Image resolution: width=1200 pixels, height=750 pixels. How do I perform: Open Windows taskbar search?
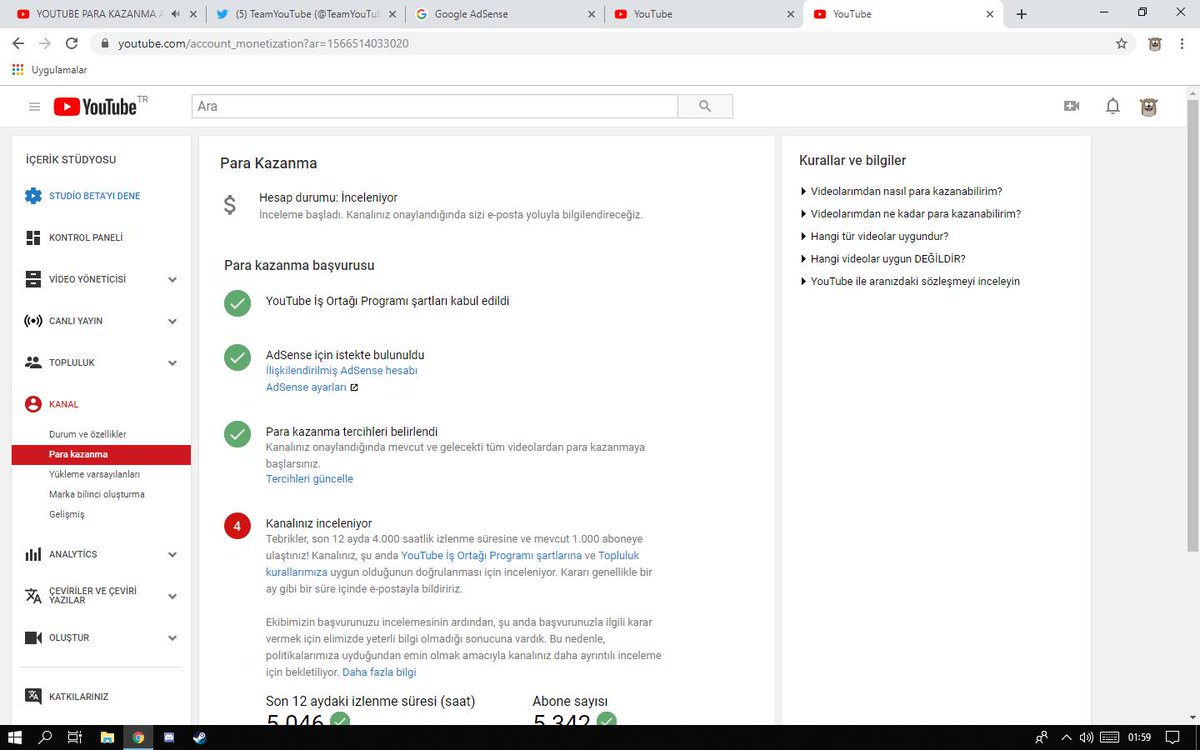tap(46, 737)
